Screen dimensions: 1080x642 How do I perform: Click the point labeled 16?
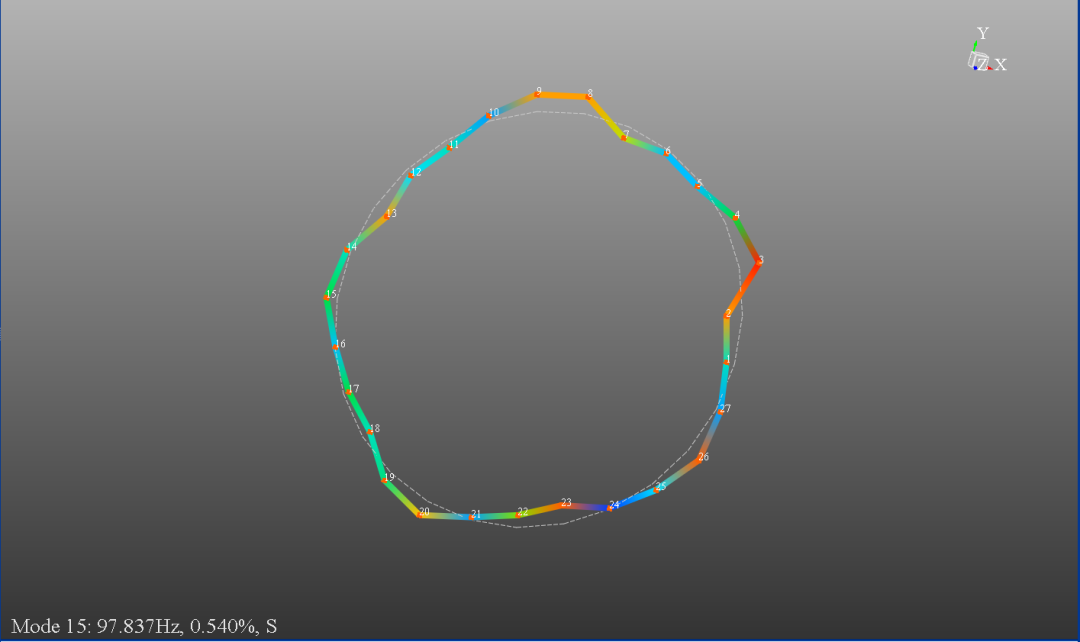[x=336, y=346]
